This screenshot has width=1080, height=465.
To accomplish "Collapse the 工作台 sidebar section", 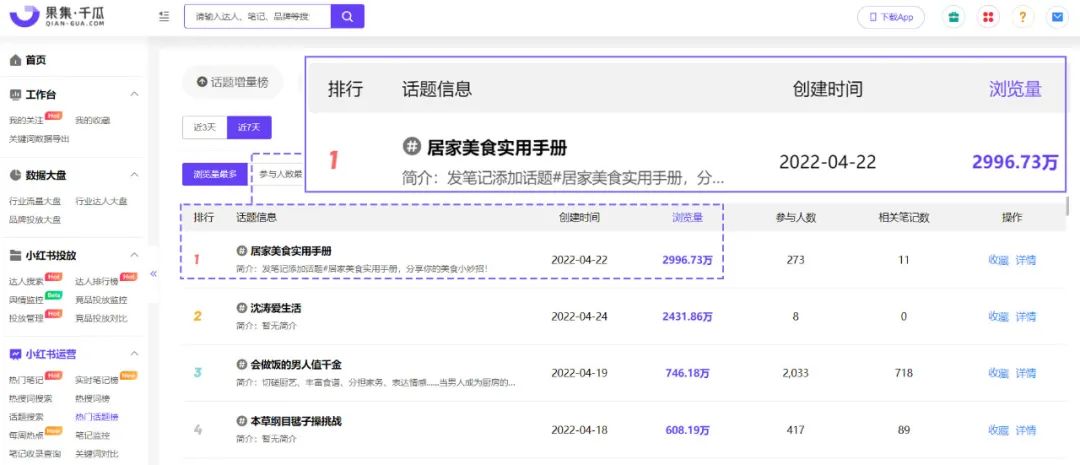I will pos(134,94).
